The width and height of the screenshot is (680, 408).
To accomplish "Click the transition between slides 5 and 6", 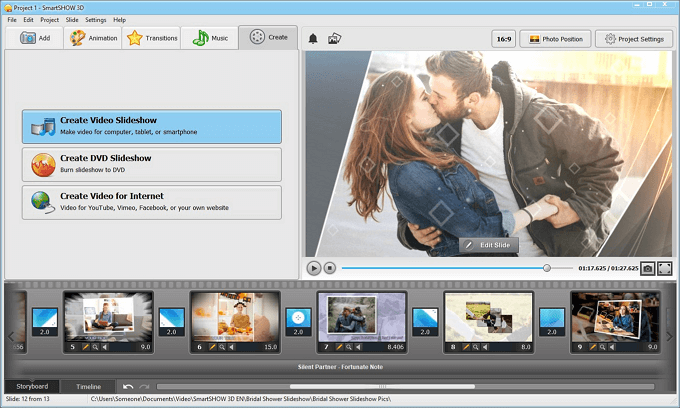I will pos(171,322).
